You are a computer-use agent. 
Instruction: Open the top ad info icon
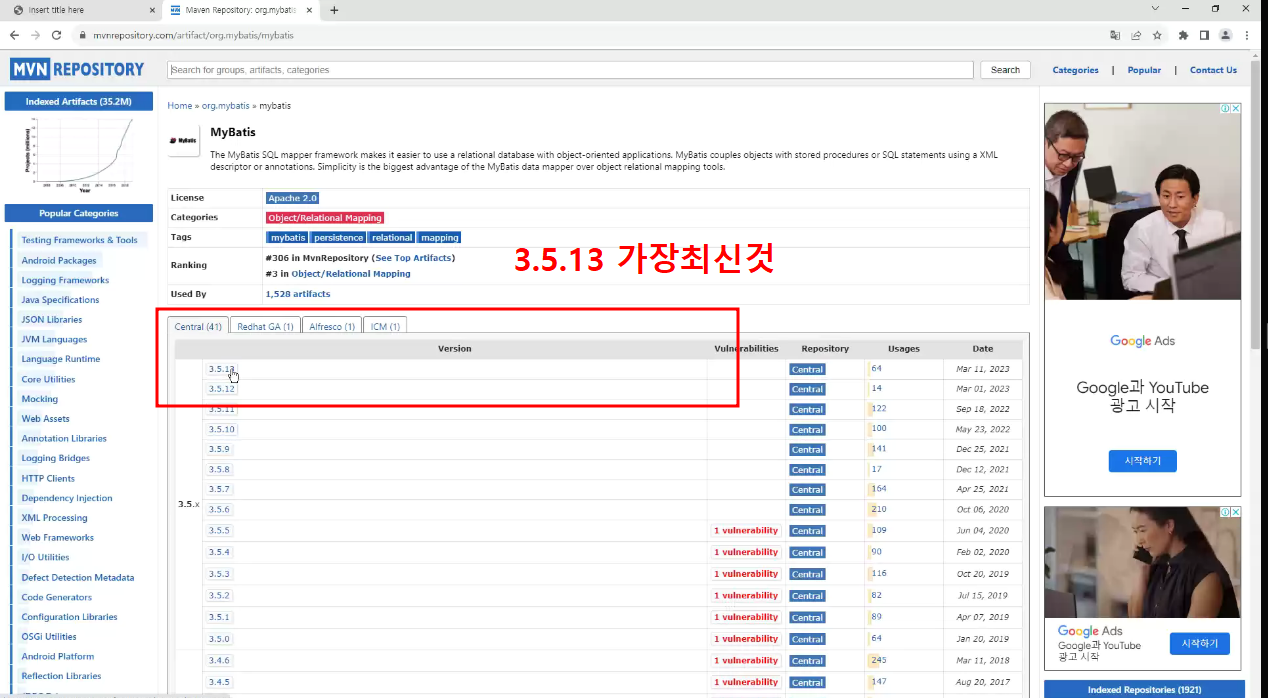1225,108
